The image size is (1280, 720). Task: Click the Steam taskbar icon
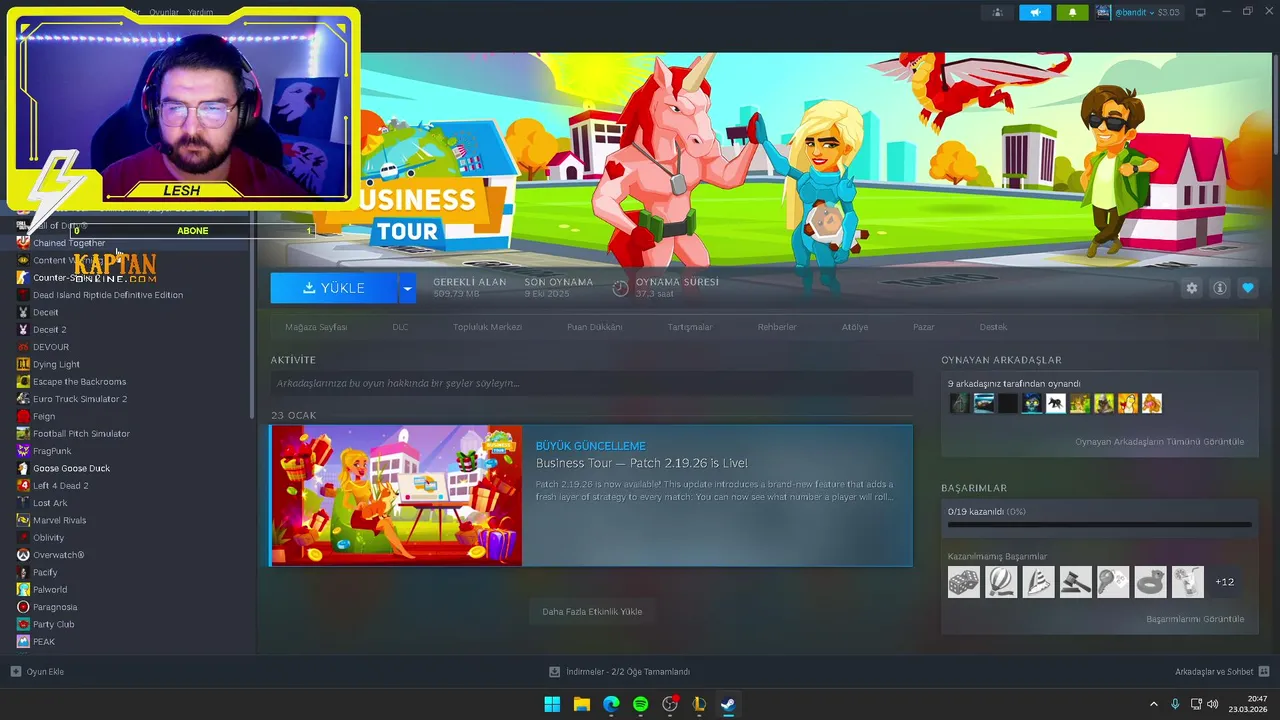(728, 704)
